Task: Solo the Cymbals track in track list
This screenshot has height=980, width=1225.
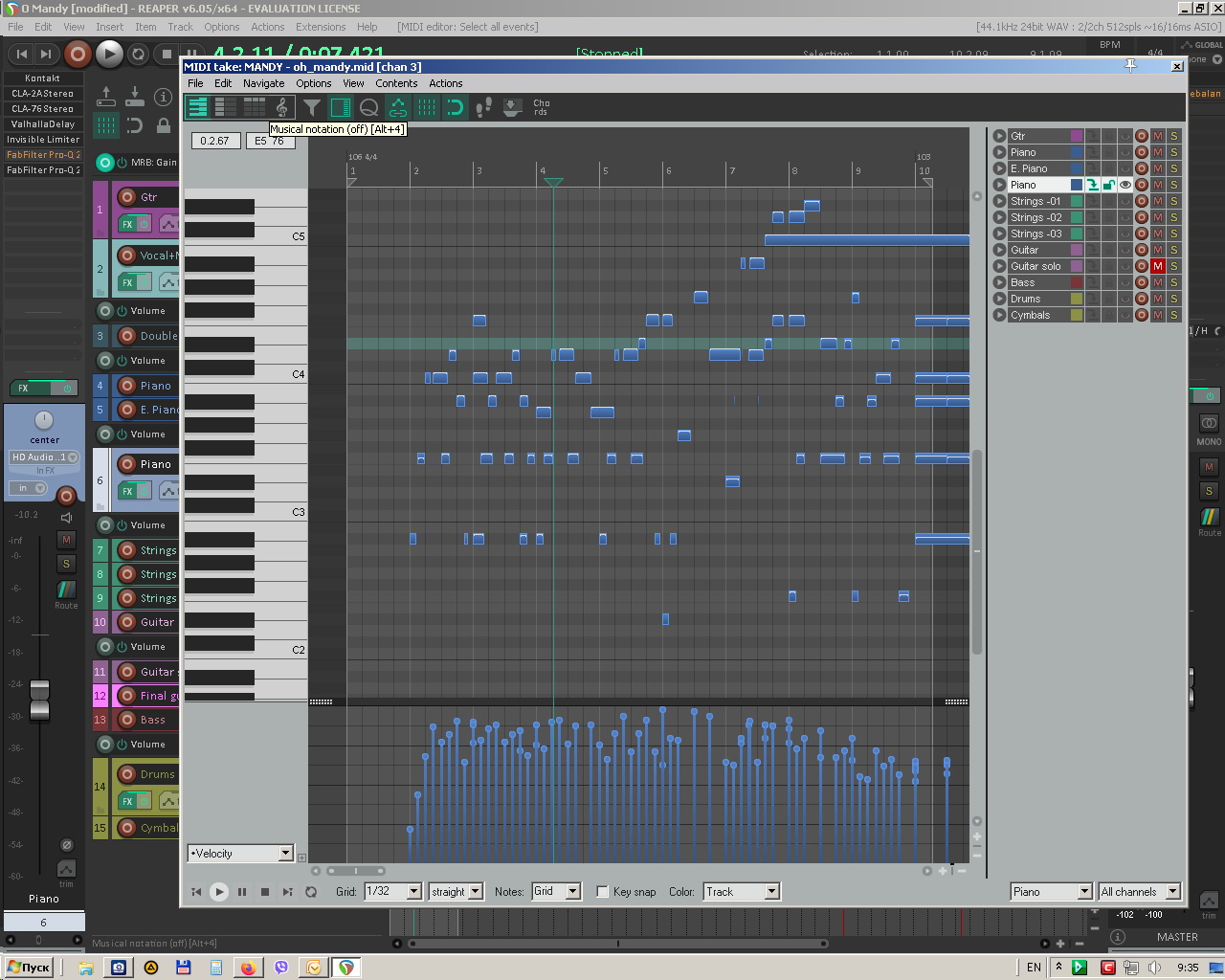Action: (x=1173, y=315)
